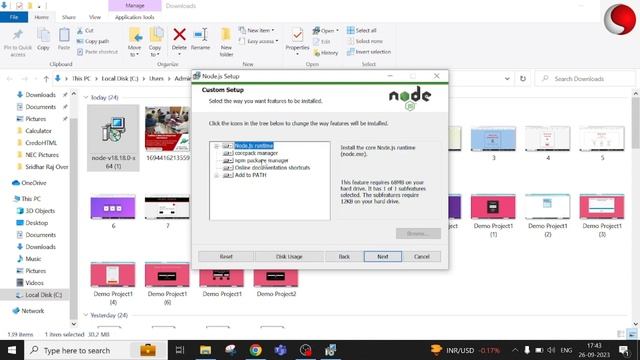Select corepack manager feature
This screenshot has height=360, width=640.
coord(256,153)
